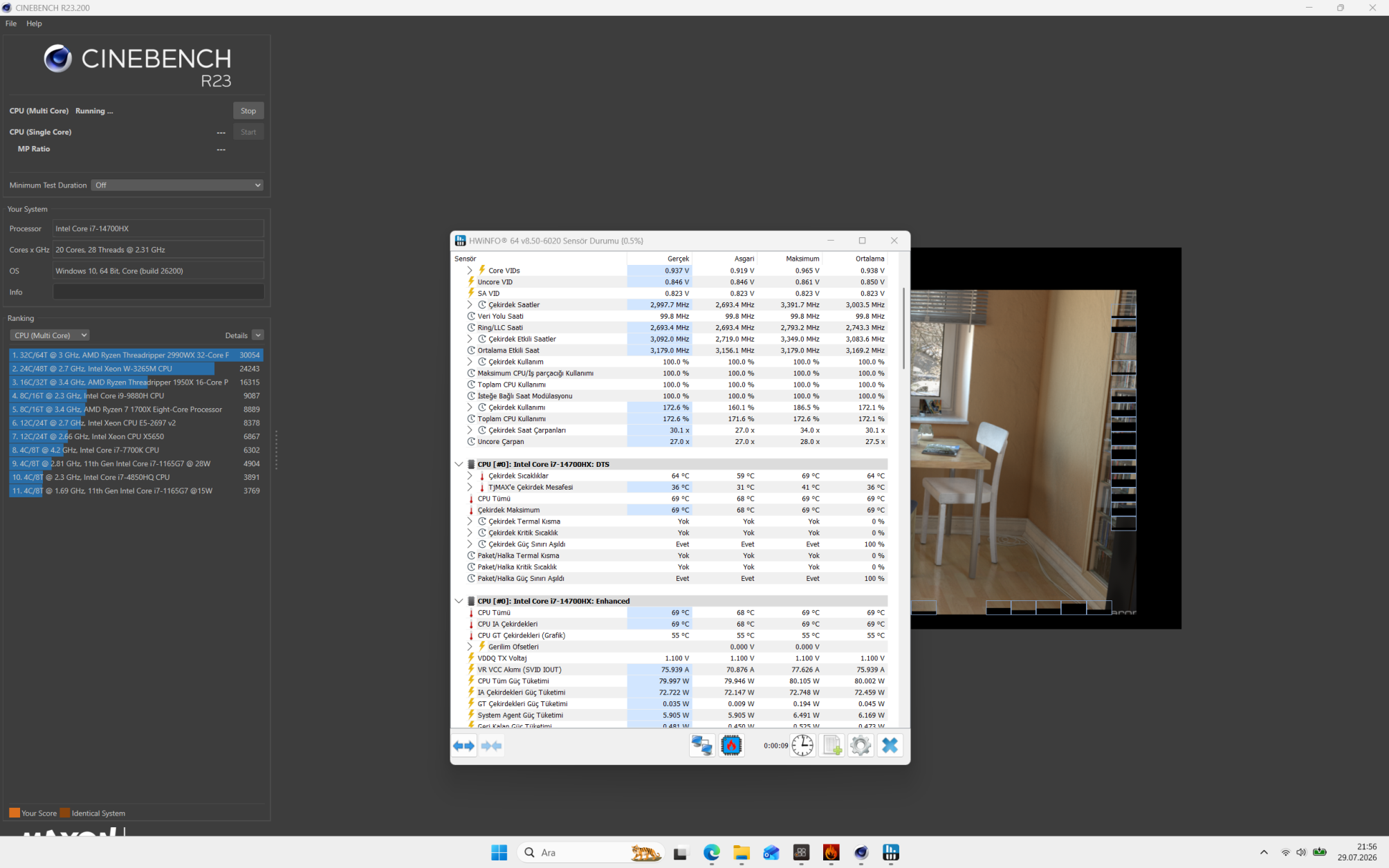The width and height of the screenshot is (1389, 868).
Task: Open the Windows Start menu
Action: click(x=499, y=853)
